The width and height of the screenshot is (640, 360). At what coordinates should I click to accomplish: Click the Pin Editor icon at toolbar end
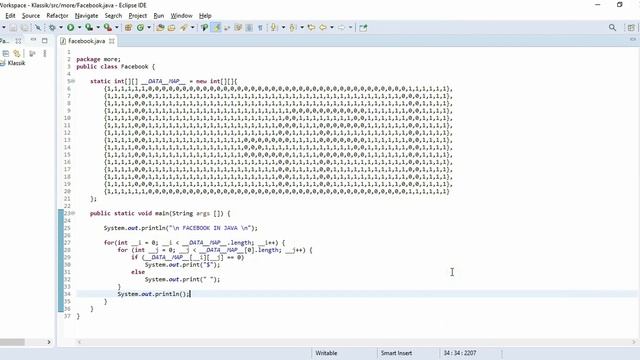coord(363,28)
